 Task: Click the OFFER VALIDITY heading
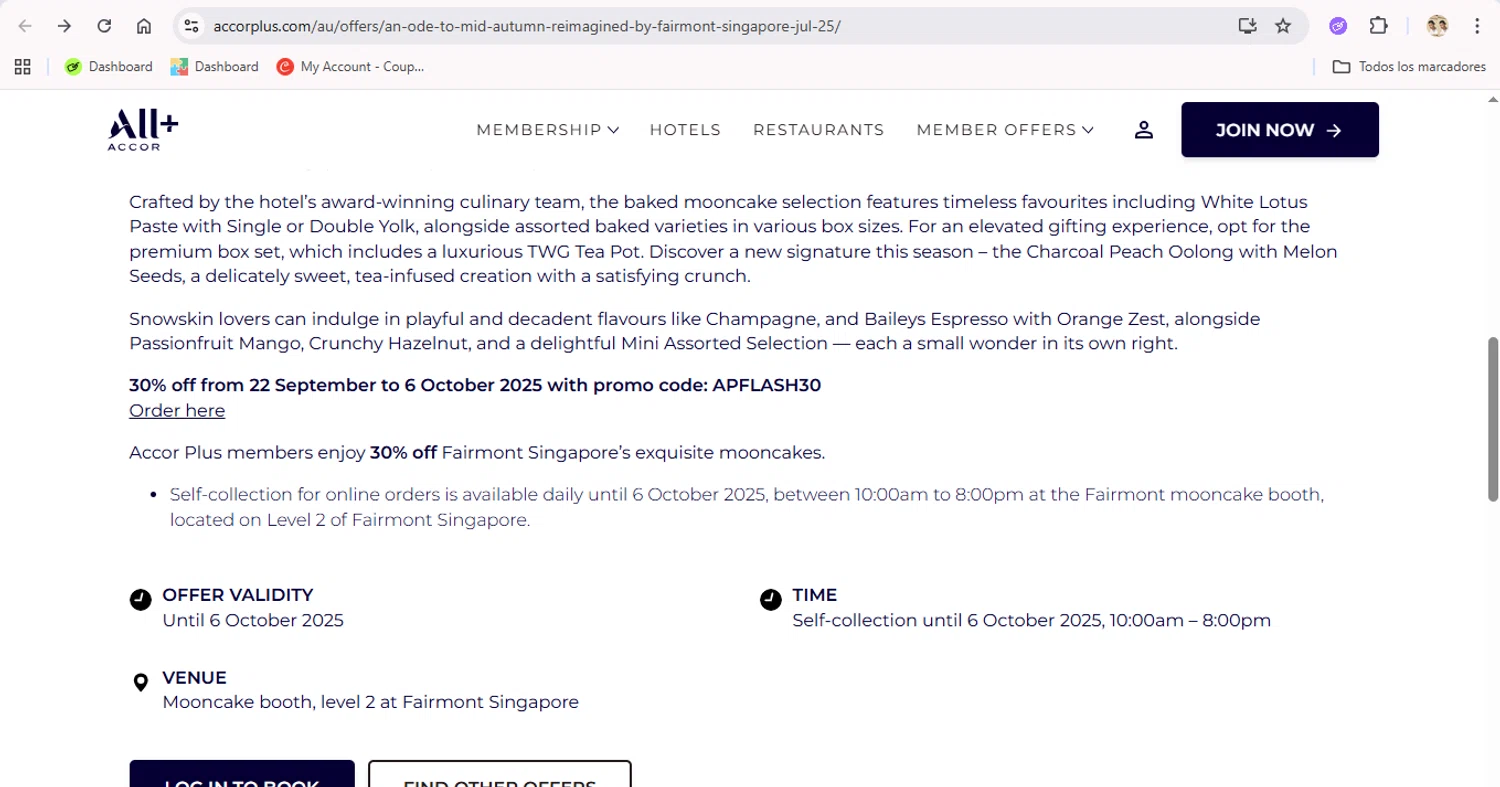coord(238,595)
